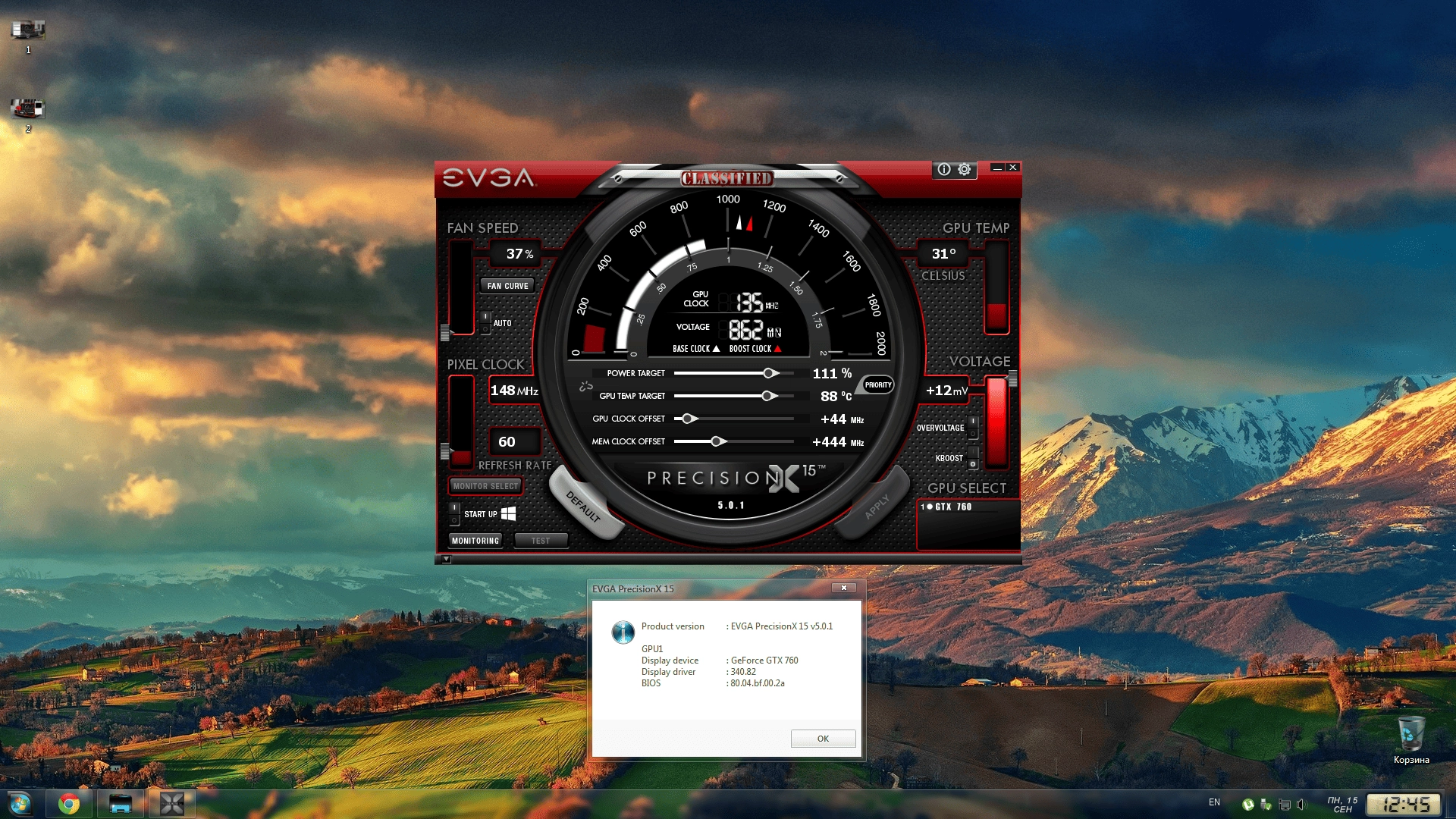
Task: Click the Windows logo next to Start Up
Action: pos(509,513)
